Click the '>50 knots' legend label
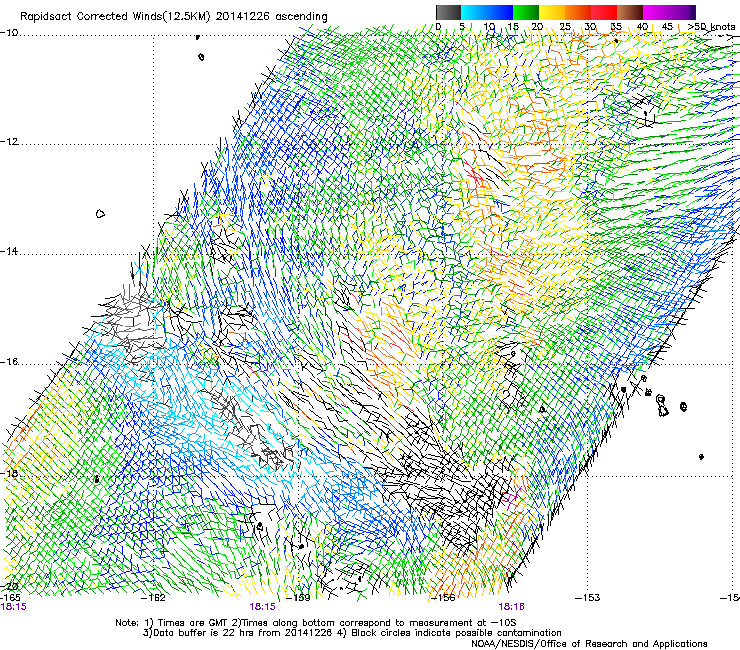 711,27
